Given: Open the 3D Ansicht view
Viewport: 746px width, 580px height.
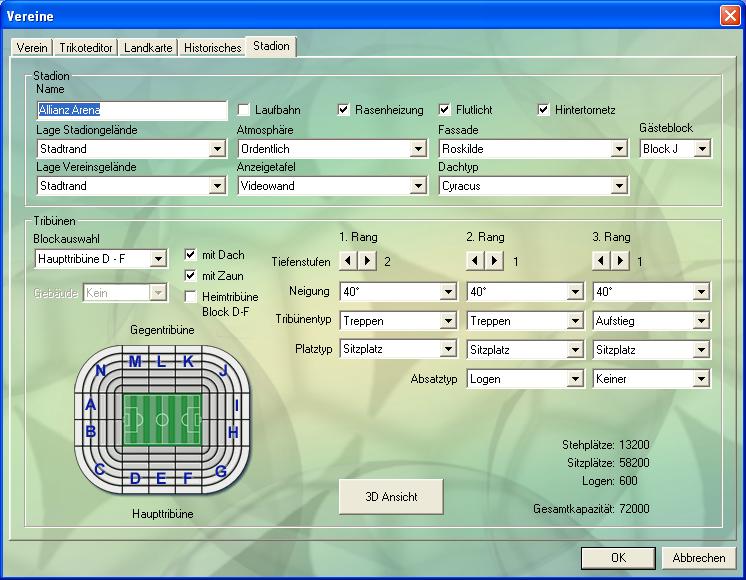Looking at the screenshot, I should click(x=391, y=497).
